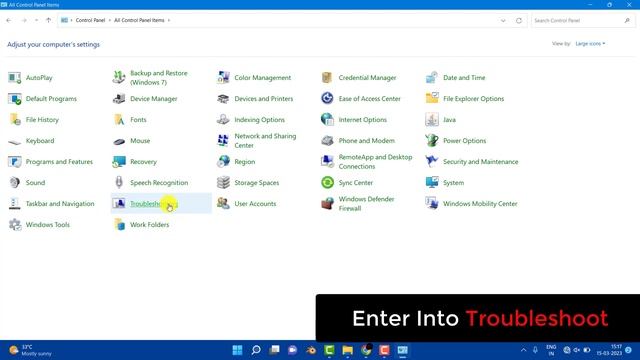Viewport: 640px width, 360px height.
Task: Go back with the Back arrow
Action: [9, 20]
